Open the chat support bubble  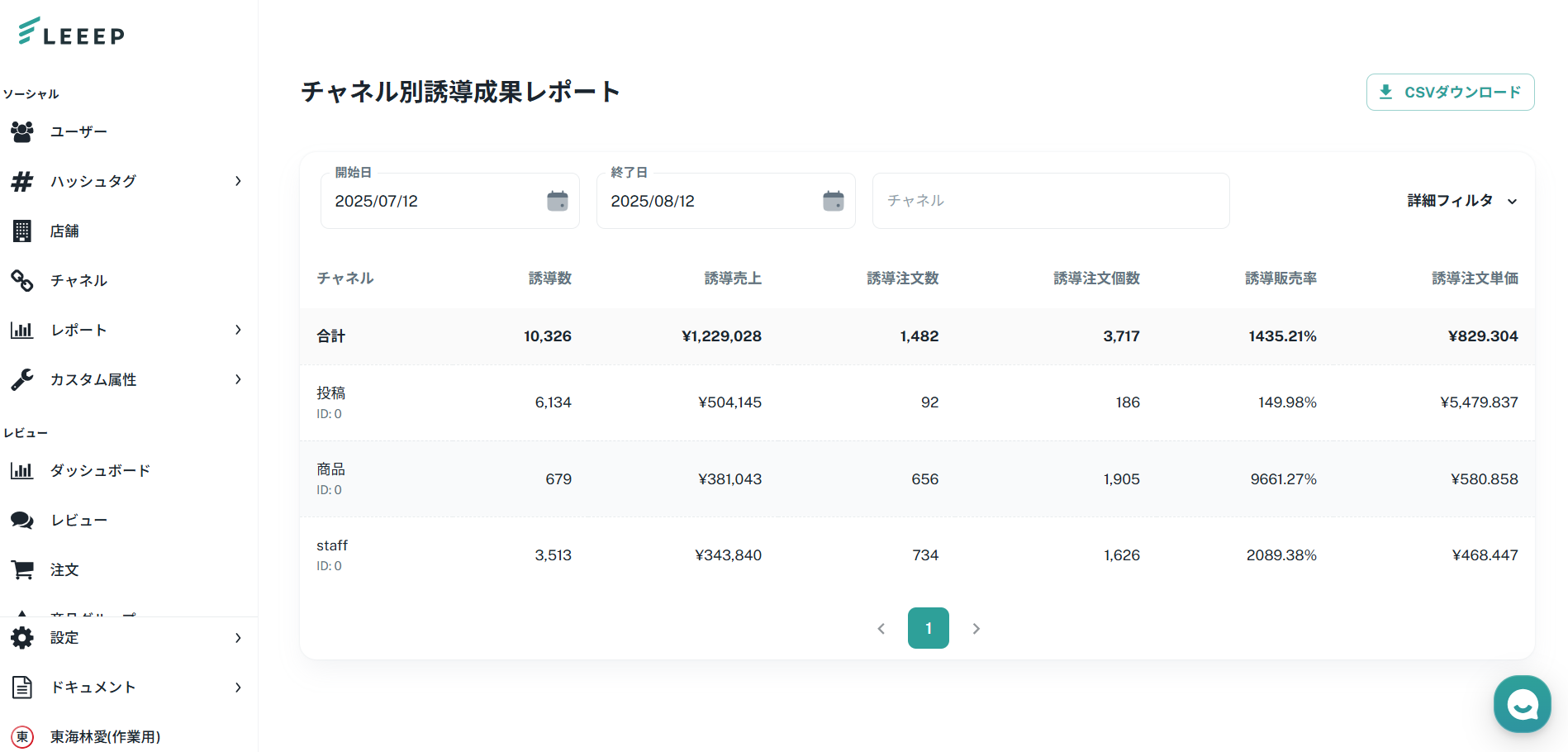click(x=1522, y=704)
